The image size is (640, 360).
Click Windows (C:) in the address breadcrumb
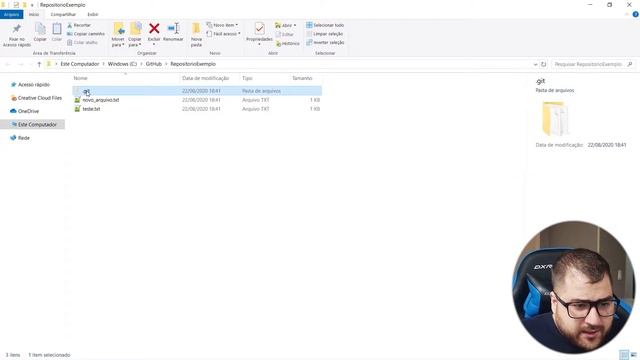tap(122, 64)
